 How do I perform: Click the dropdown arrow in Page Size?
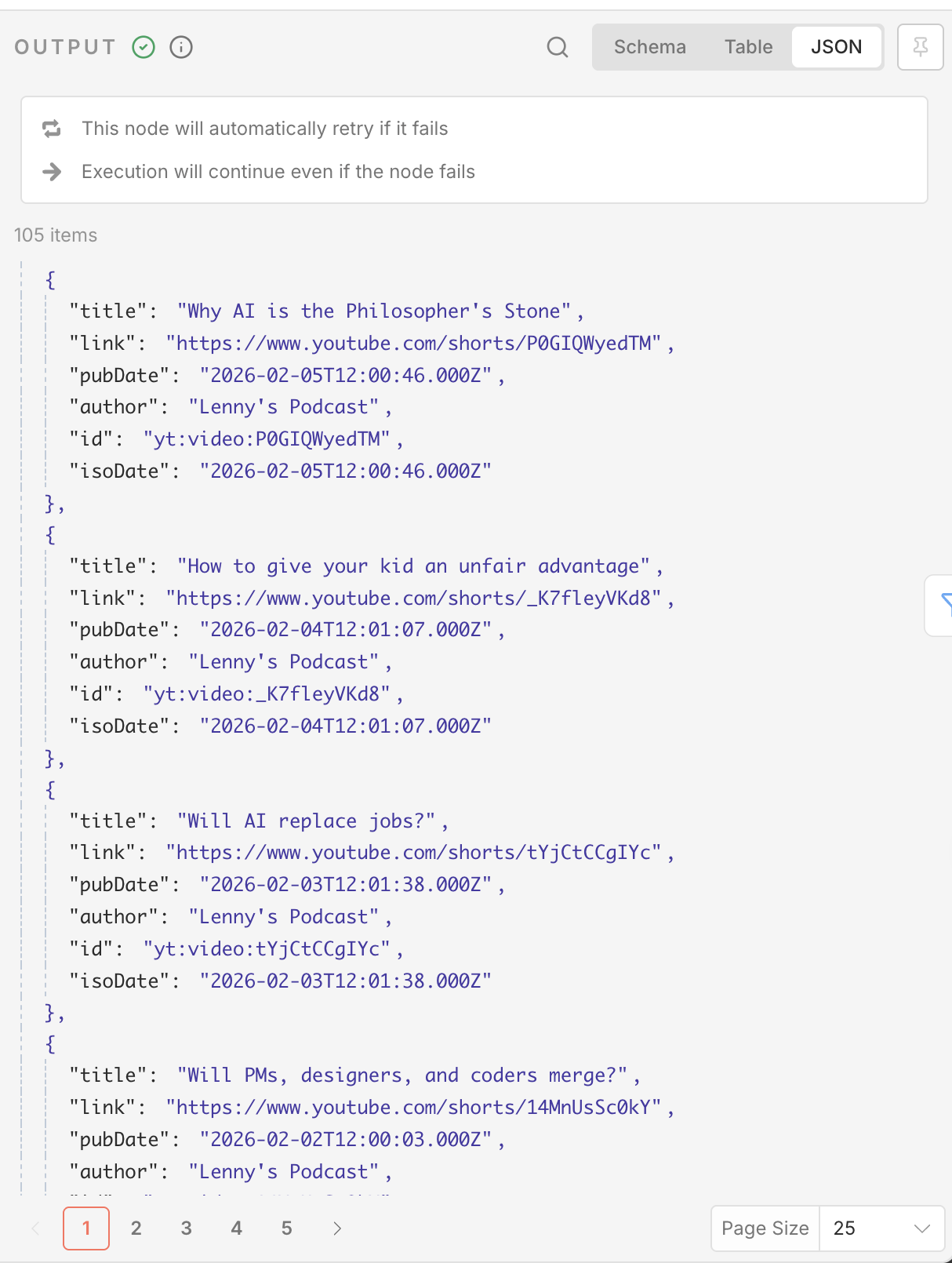click(922, 1228)
